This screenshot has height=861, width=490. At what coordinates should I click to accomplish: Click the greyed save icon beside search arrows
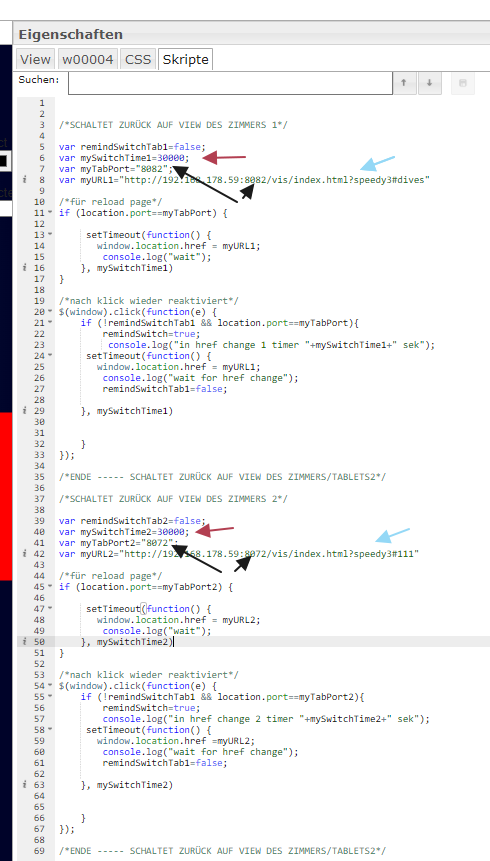463,83
